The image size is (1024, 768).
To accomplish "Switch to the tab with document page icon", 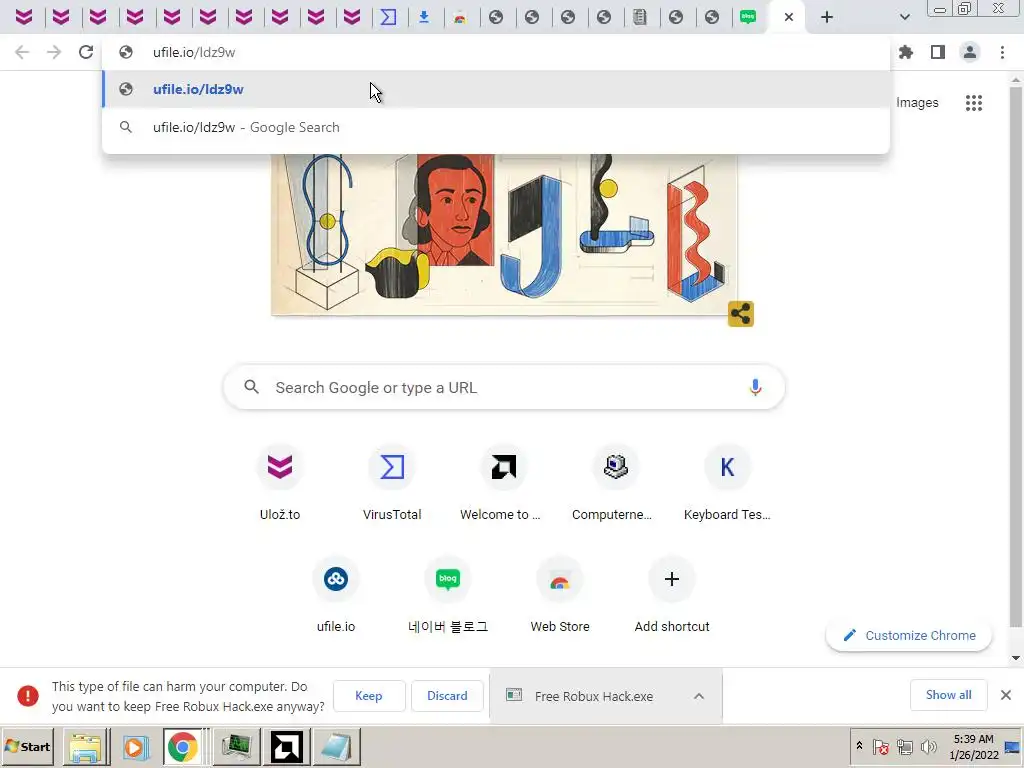I will point(640,17).
